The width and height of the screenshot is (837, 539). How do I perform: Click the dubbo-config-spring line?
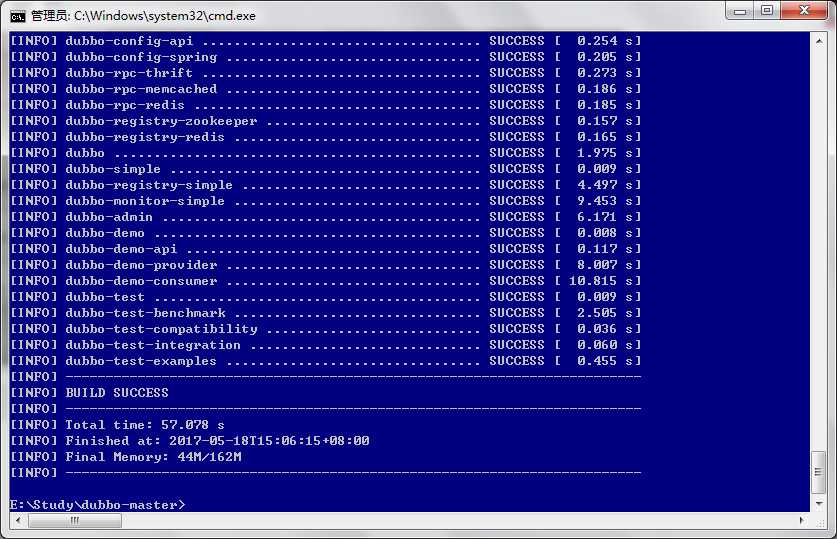pos(326,57)
